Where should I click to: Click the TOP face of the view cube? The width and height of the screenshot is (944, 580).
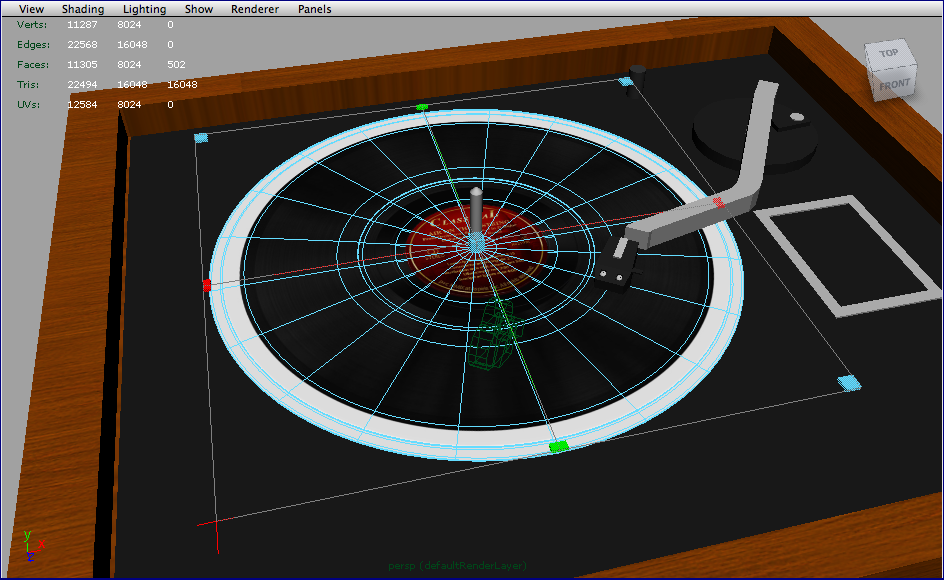888,52
